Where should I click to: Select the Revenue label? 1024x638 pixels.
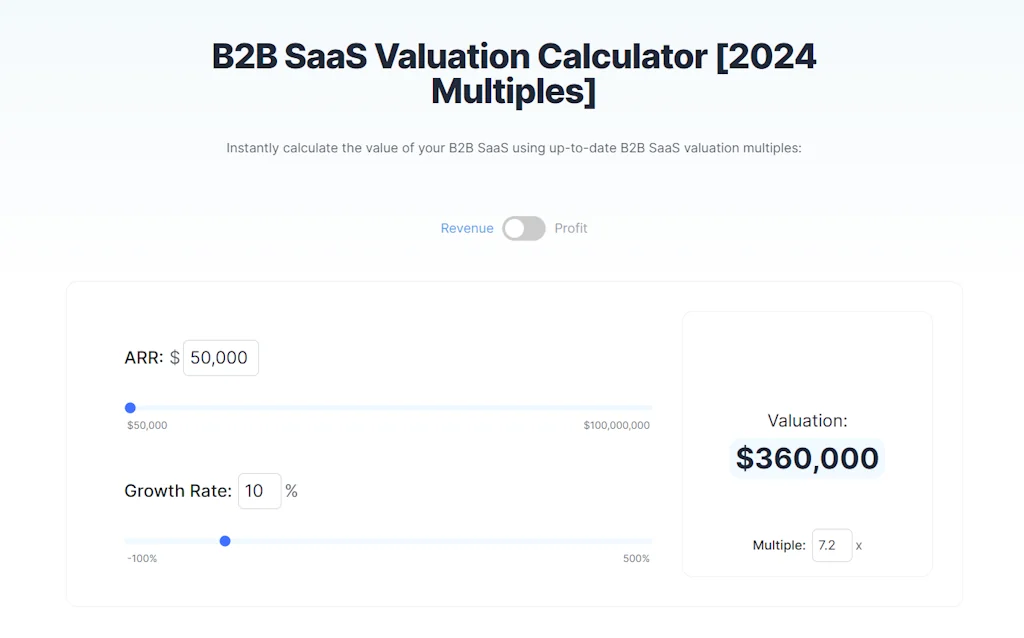click(466, 228)
